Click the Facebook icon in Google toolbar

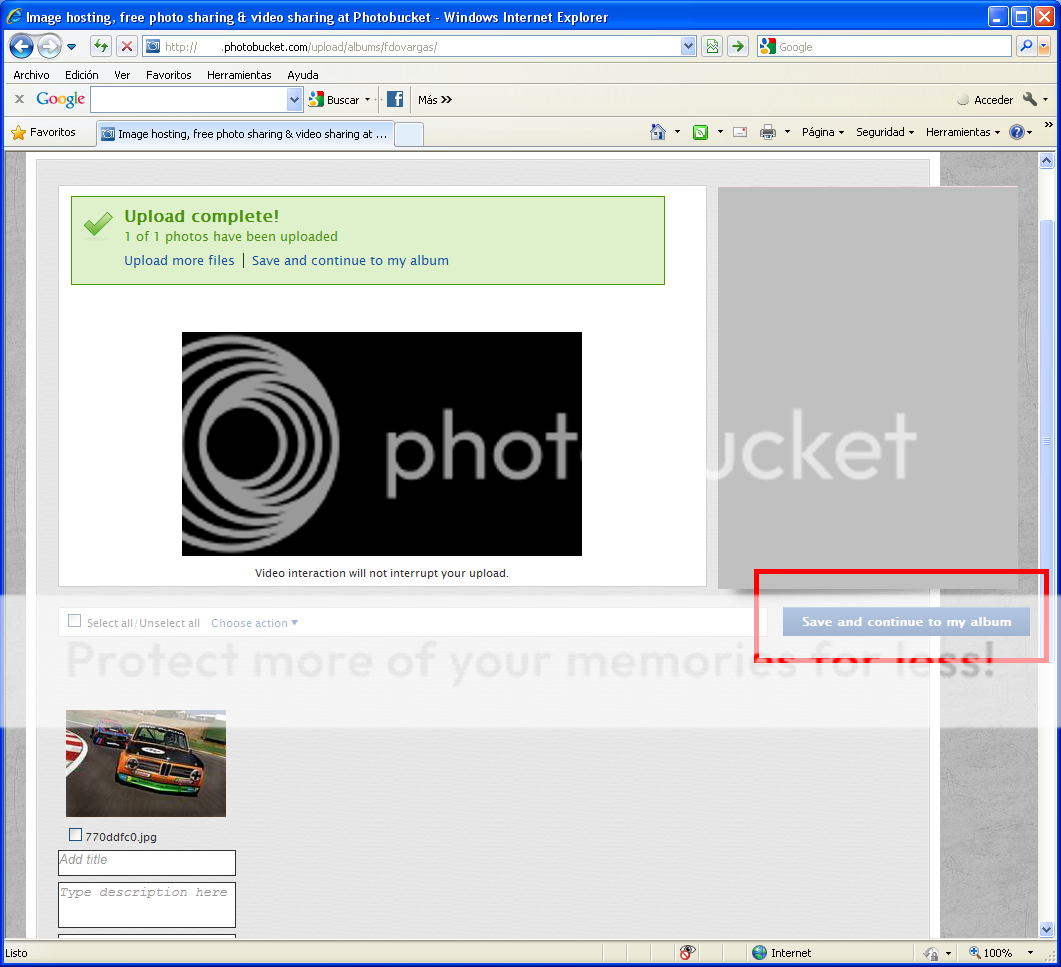(395, 99)
